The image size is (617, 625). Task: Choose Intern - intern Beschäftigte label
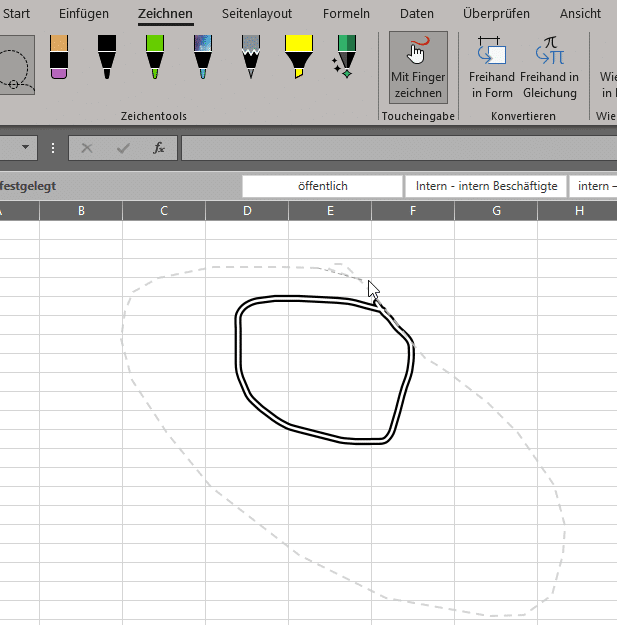486,186
